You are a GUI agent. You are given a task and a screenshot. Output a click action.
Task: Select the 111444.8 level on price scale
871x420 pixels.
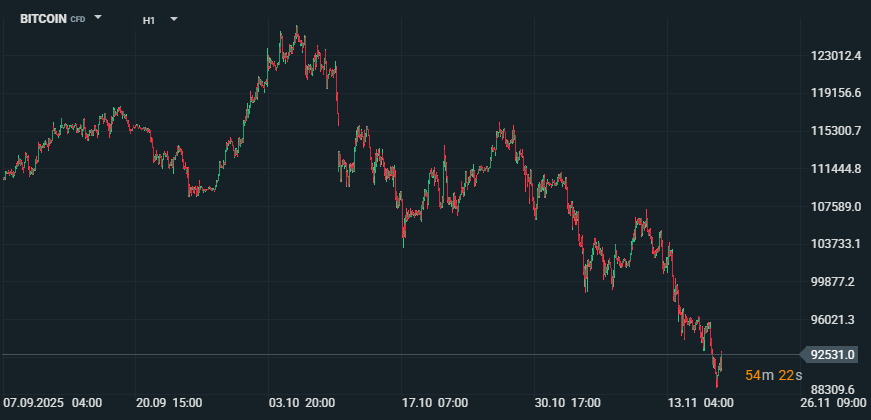[836, 168]
